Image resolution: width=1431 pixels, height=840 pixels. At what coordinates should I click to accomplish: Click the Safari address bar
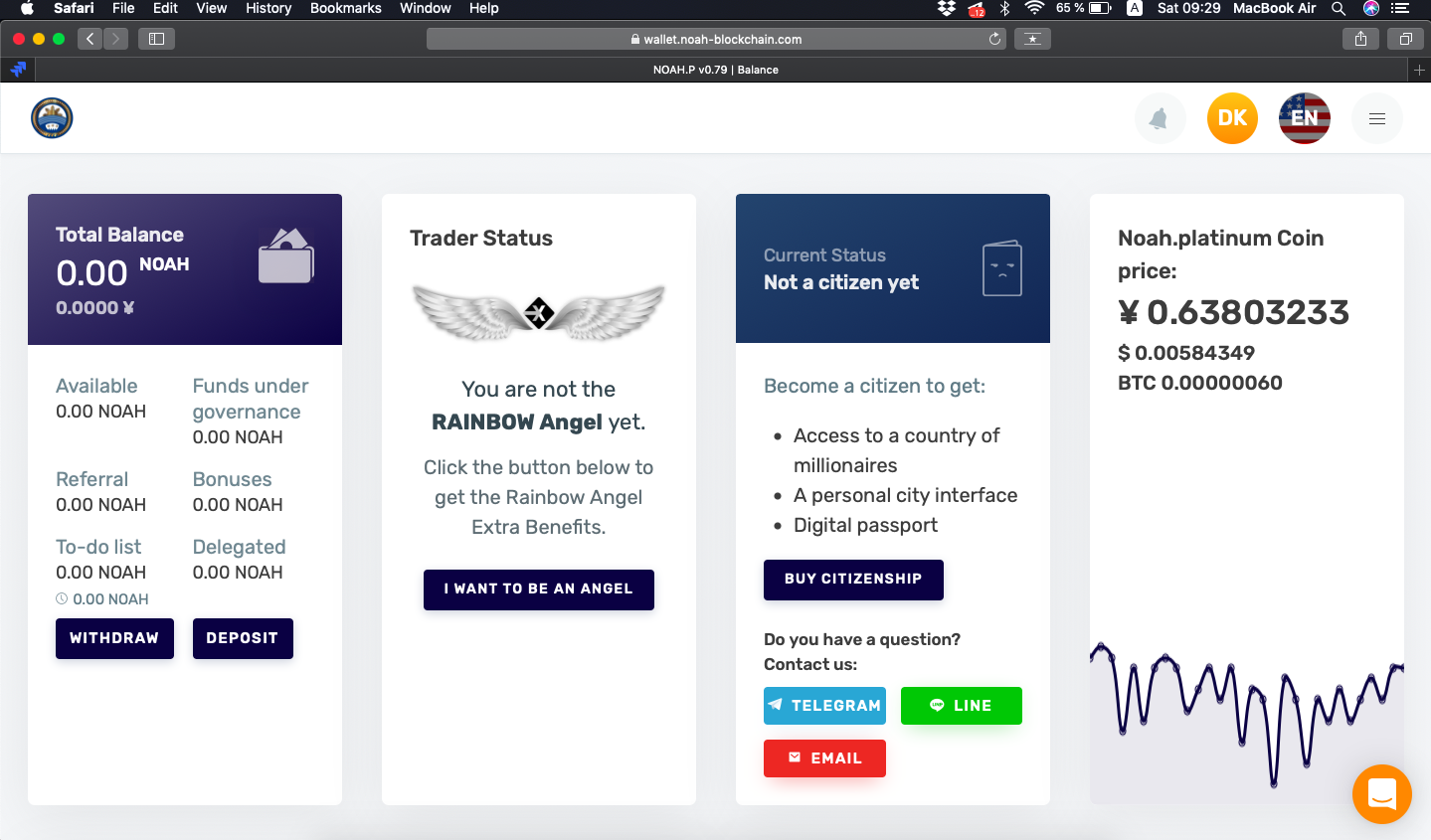click(716, 39)
